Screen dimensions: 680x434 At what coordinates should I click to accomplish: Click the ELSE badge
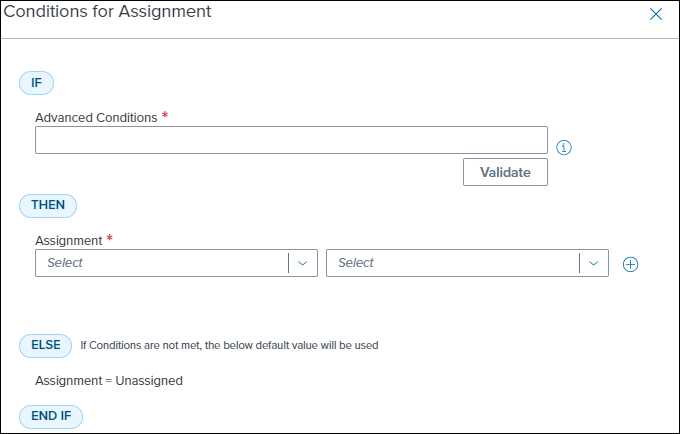point(46,346)
